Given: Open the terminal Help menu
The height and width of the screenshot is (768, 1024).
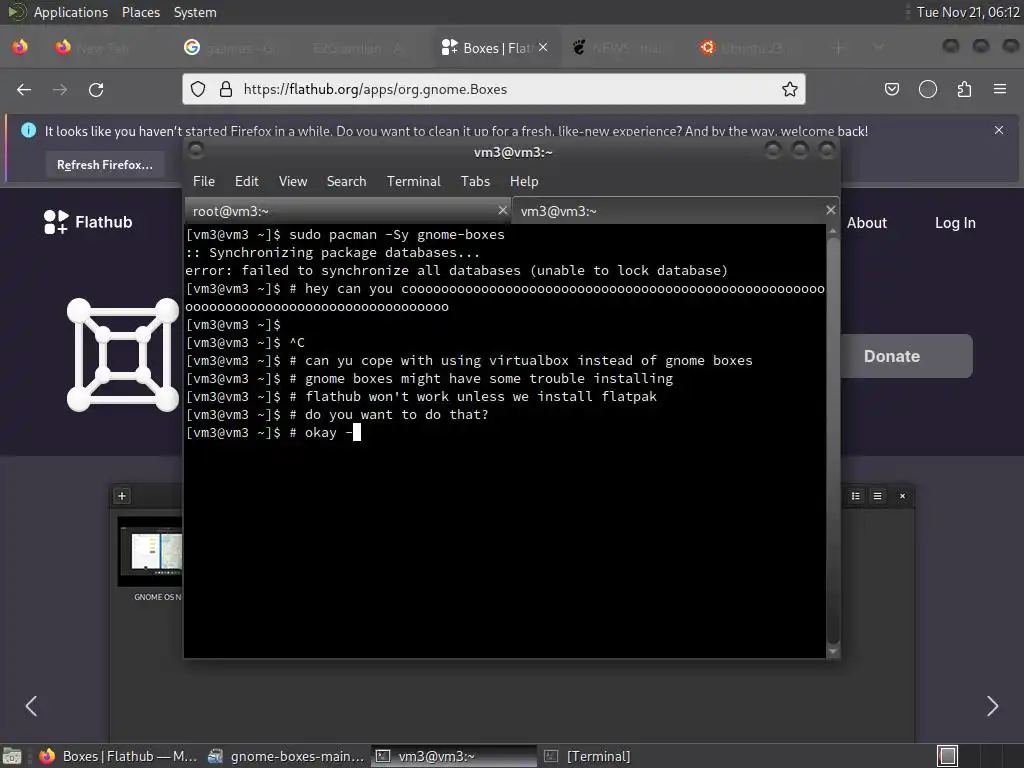Looking at the screenshot, I should [x=524, y=182].
